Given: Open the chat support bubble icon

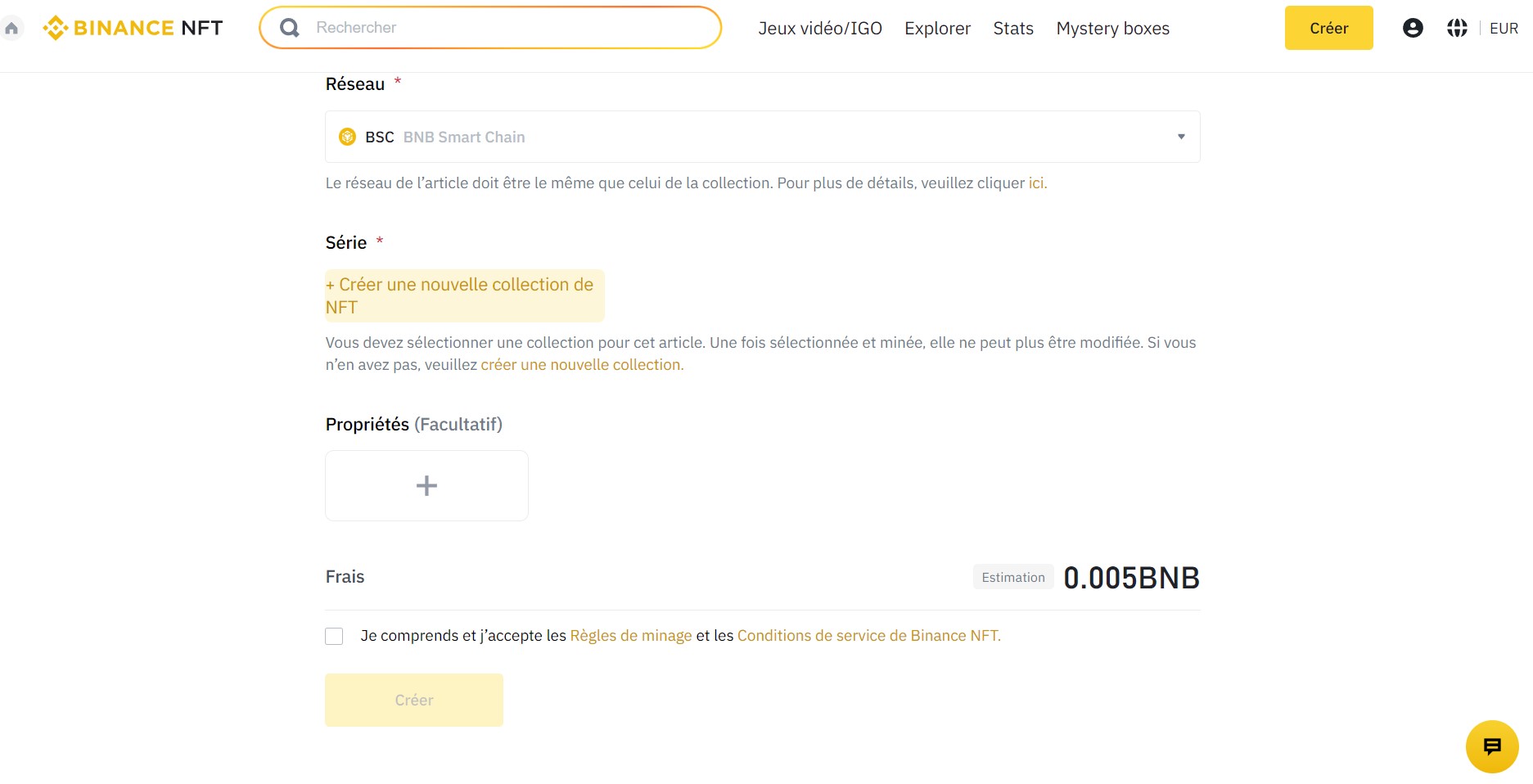Looking at the screenshot, I should [x=1491, y=746].
